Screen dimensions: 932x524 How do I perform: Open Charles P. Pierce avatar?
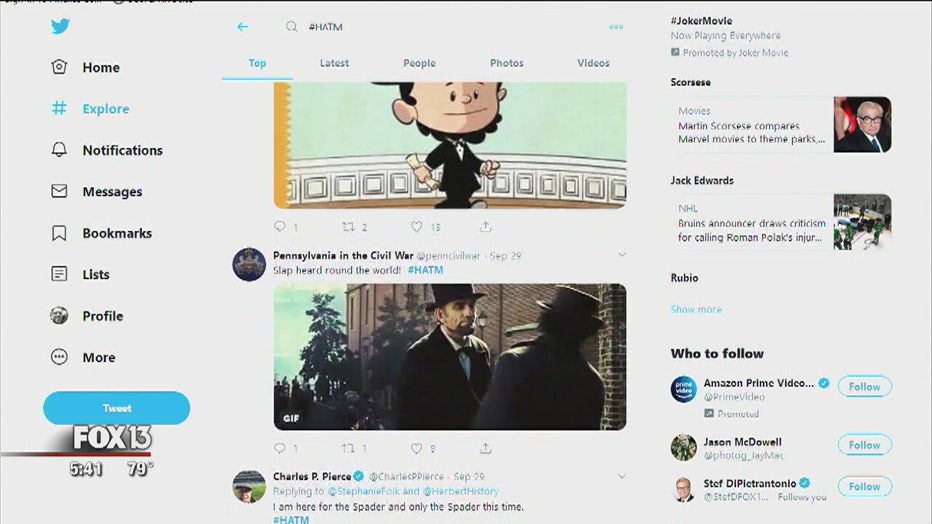click(249, 487)
